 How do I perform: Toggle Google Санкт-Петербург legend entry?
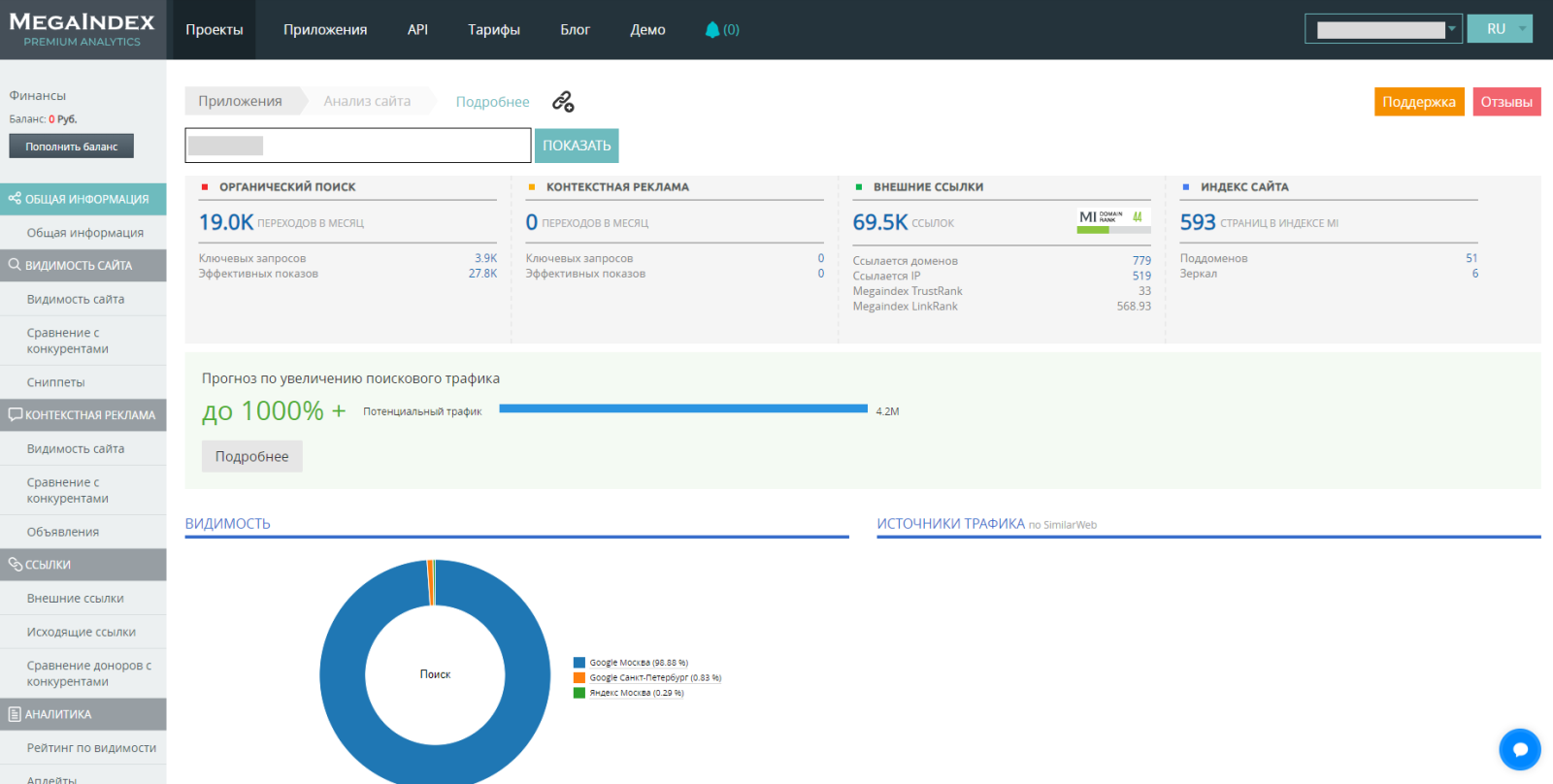654,678
